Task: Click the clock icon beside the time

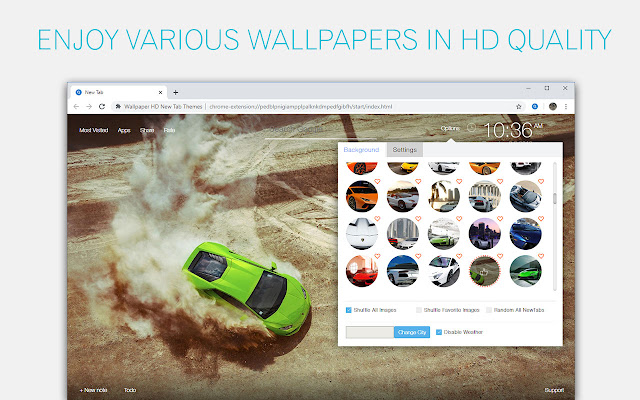Action: 471,127
